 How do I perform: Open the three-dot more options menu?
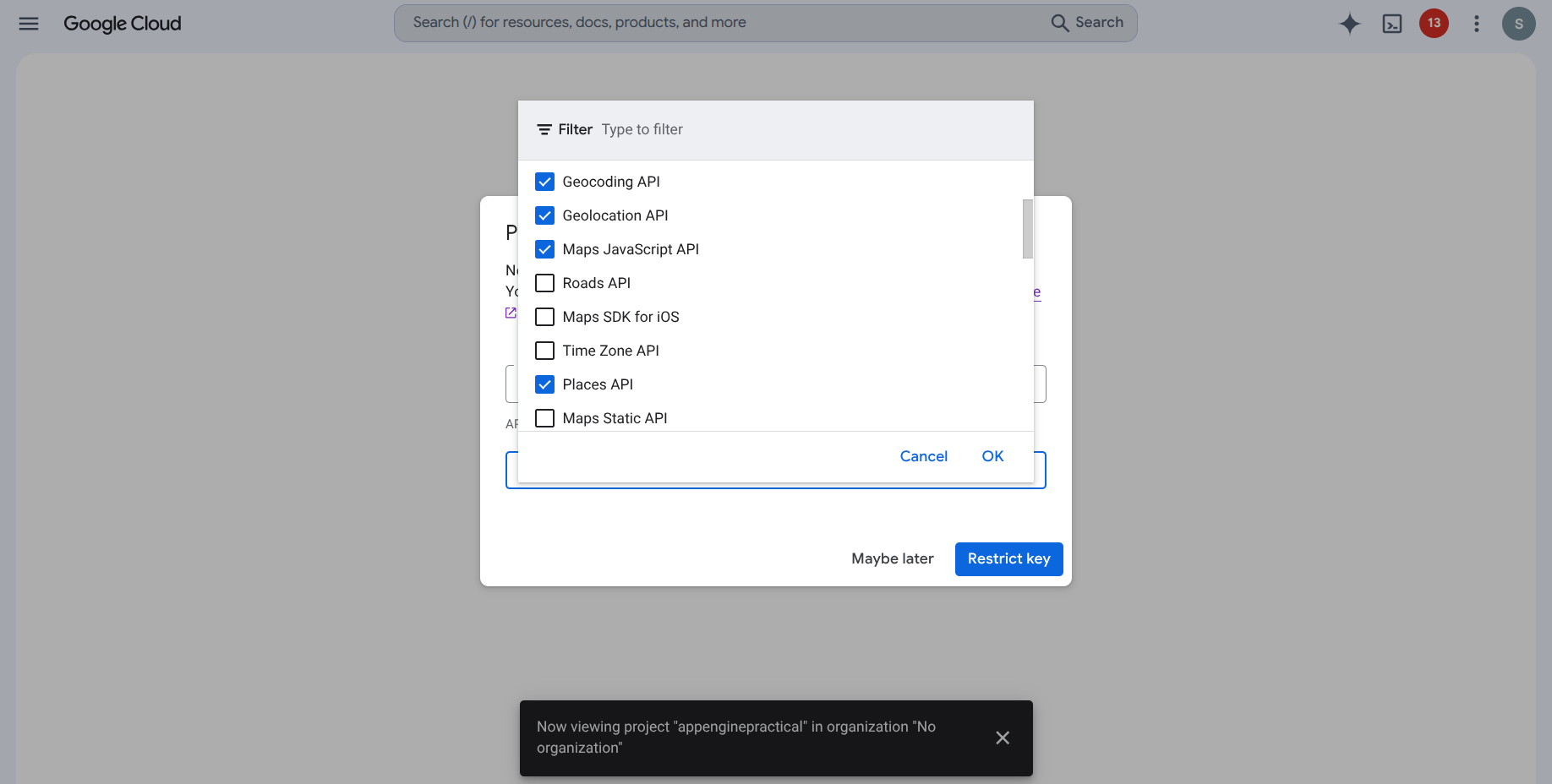click(1477, 24)
